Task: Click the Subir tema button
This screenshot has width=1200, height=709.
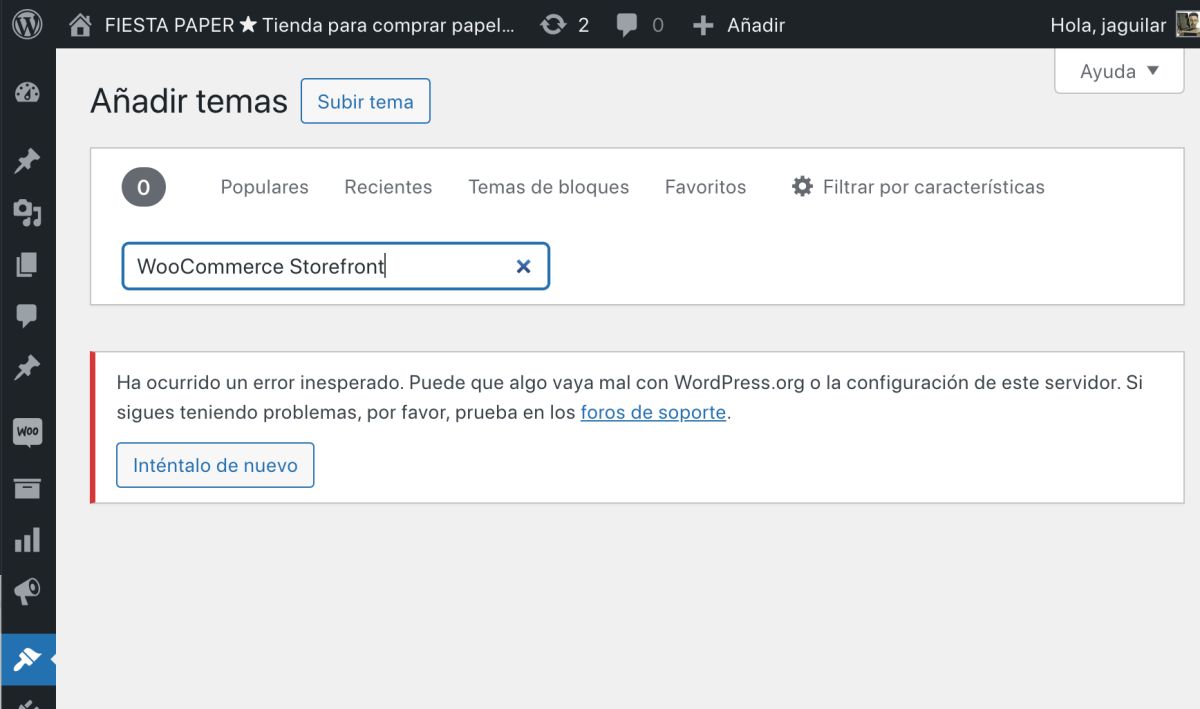Action: click(x=365, y=101)
